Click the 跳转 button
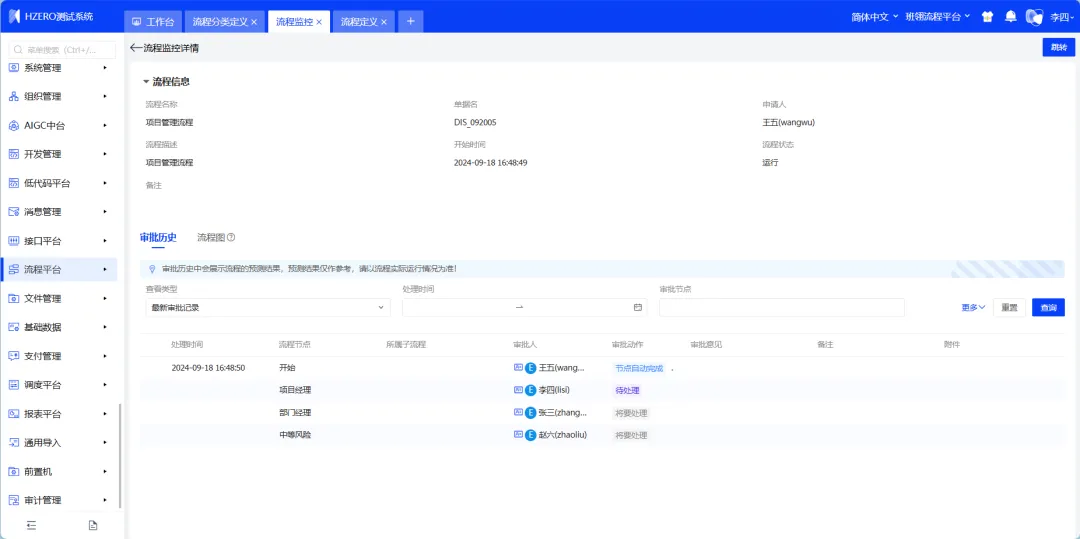The width and height of the screenshot is (1080, 539). 1059,47
